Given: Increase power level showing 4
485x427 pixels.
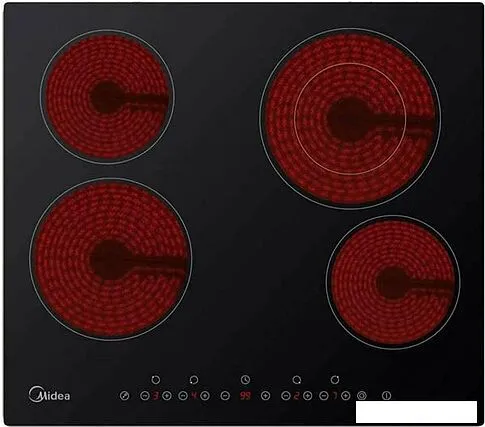Looking at the screenshot, I should 205,396.
